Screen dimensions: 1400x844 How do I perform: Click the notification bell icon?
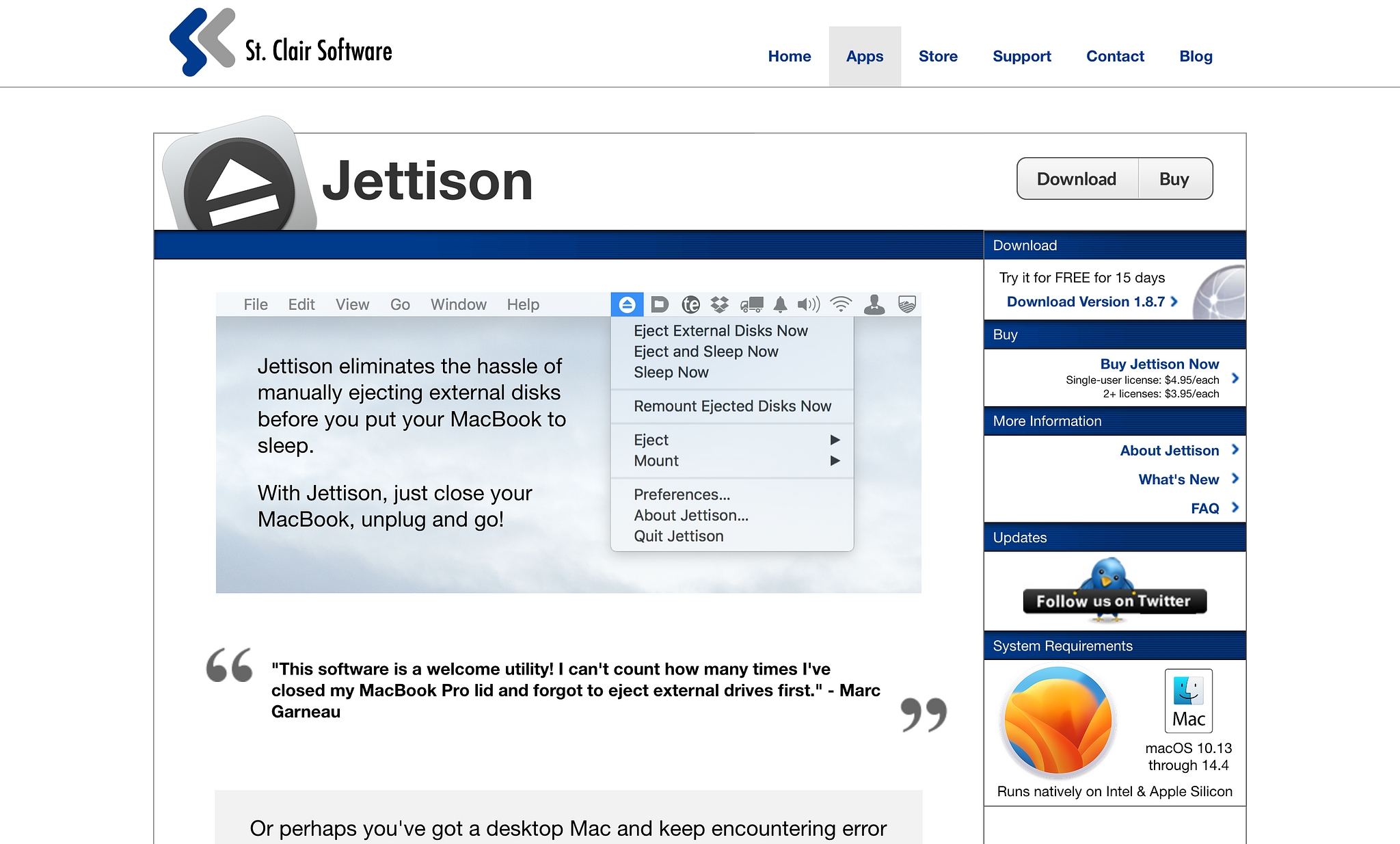(x=780, y=304)
